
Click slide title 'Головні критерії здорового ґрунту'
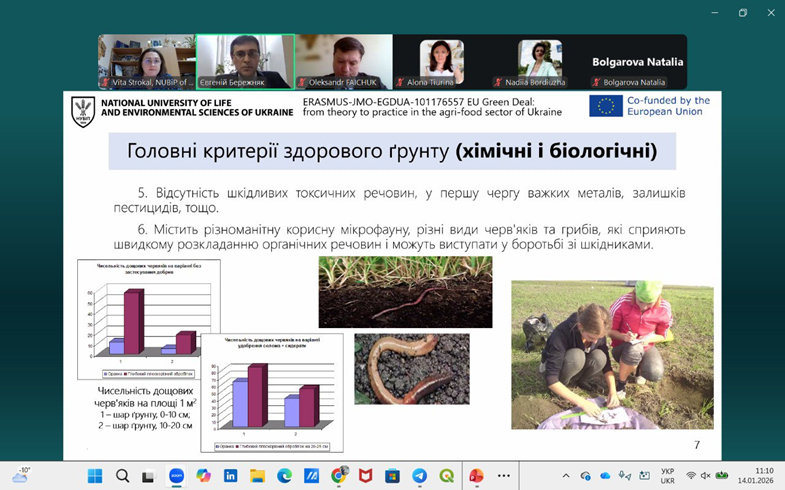click(288, 151)
